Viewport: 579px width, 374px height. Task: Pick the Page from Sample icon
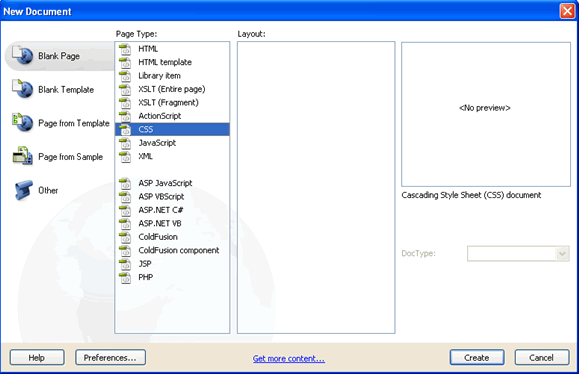pyautogui.click(x=23, y=156)
